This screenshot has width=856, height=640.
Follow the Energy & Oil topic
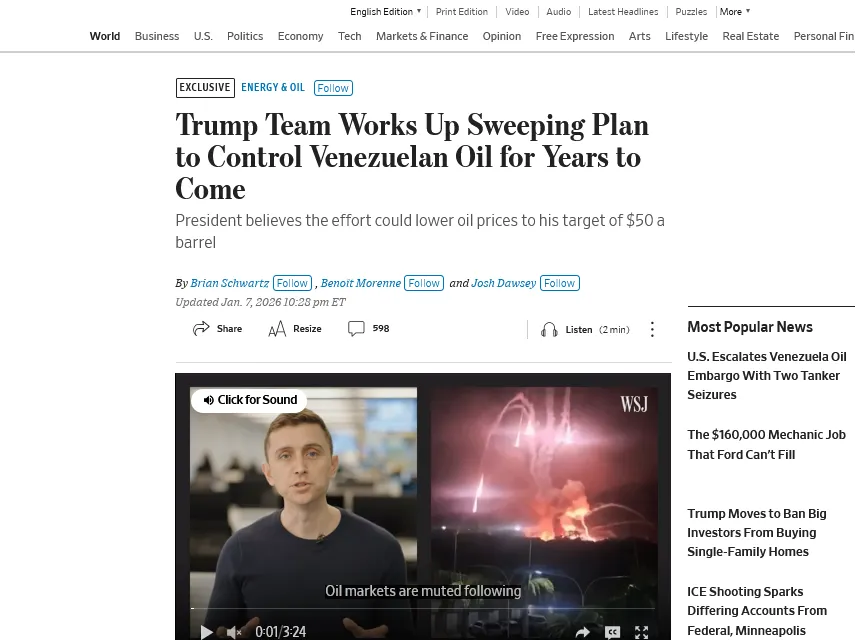click(333, 88)
